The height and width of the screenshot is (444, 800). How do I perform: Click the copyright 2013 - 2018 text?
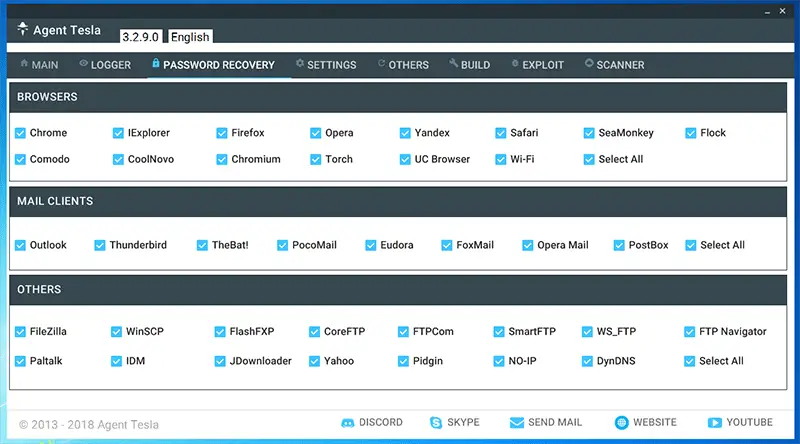pos(89,425)
